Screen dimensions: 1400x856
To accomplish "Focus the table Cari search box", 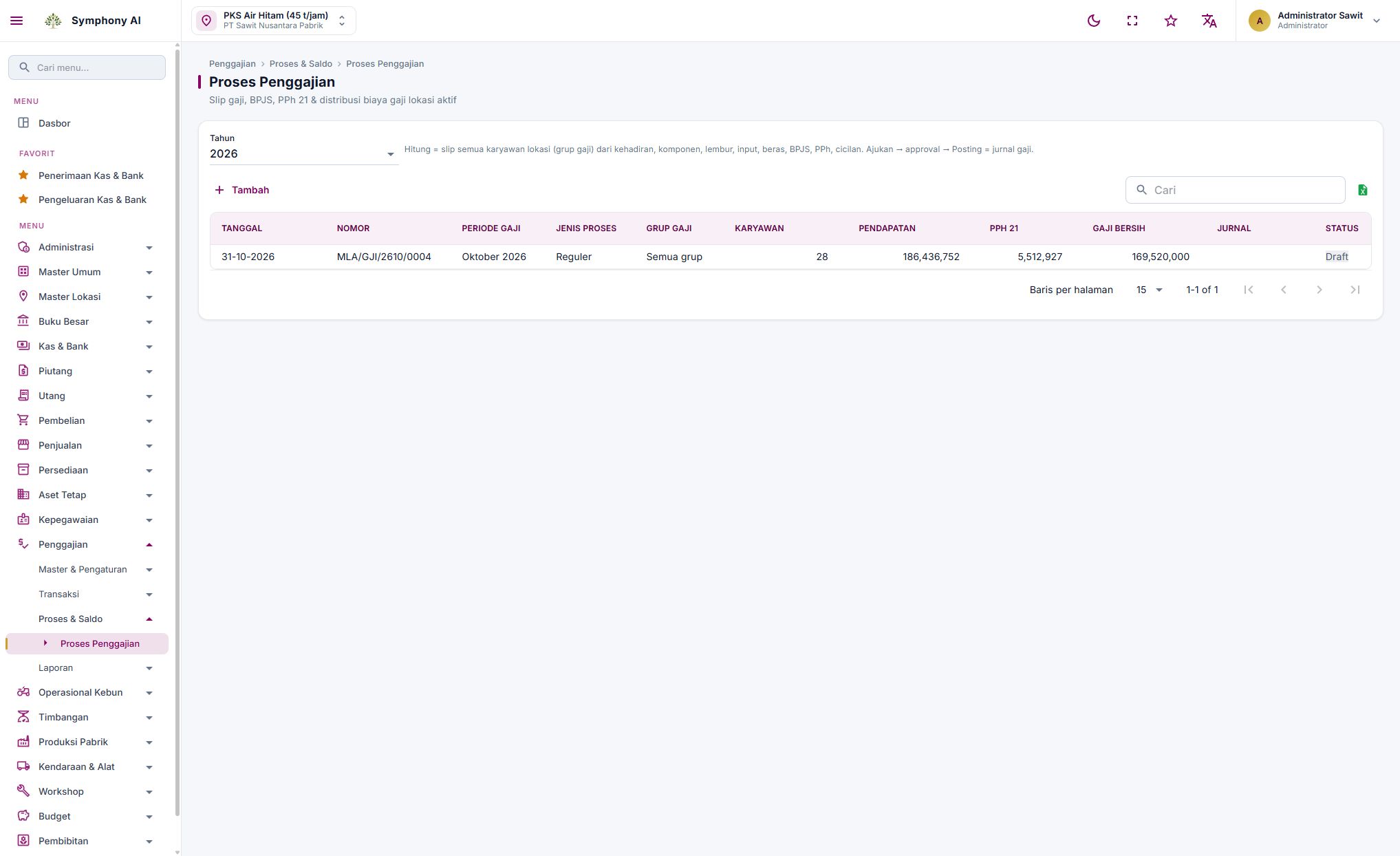I will click(1235, 190).
